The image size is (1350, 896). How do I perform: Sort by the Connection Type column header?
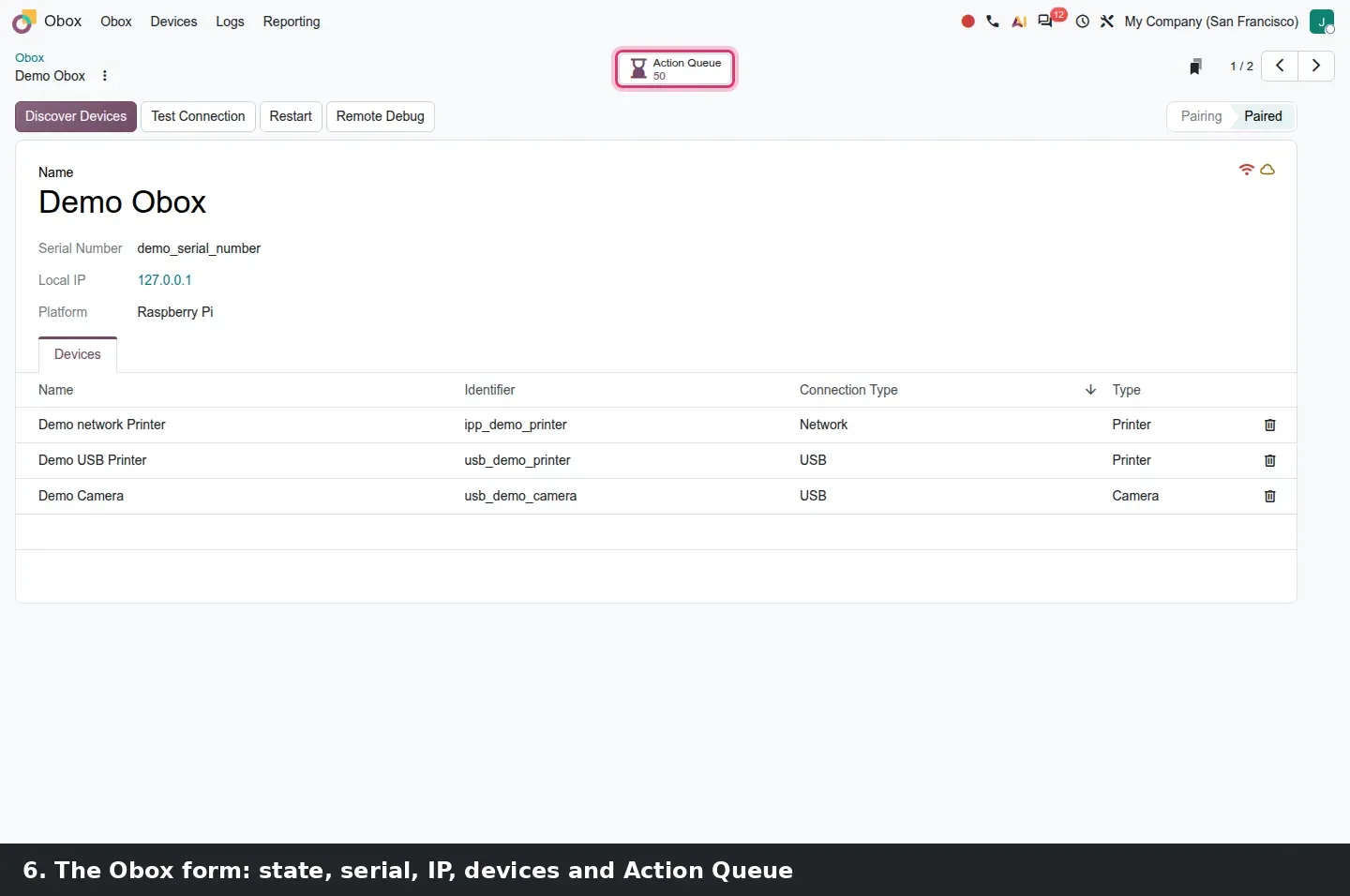tap(848, 390)
